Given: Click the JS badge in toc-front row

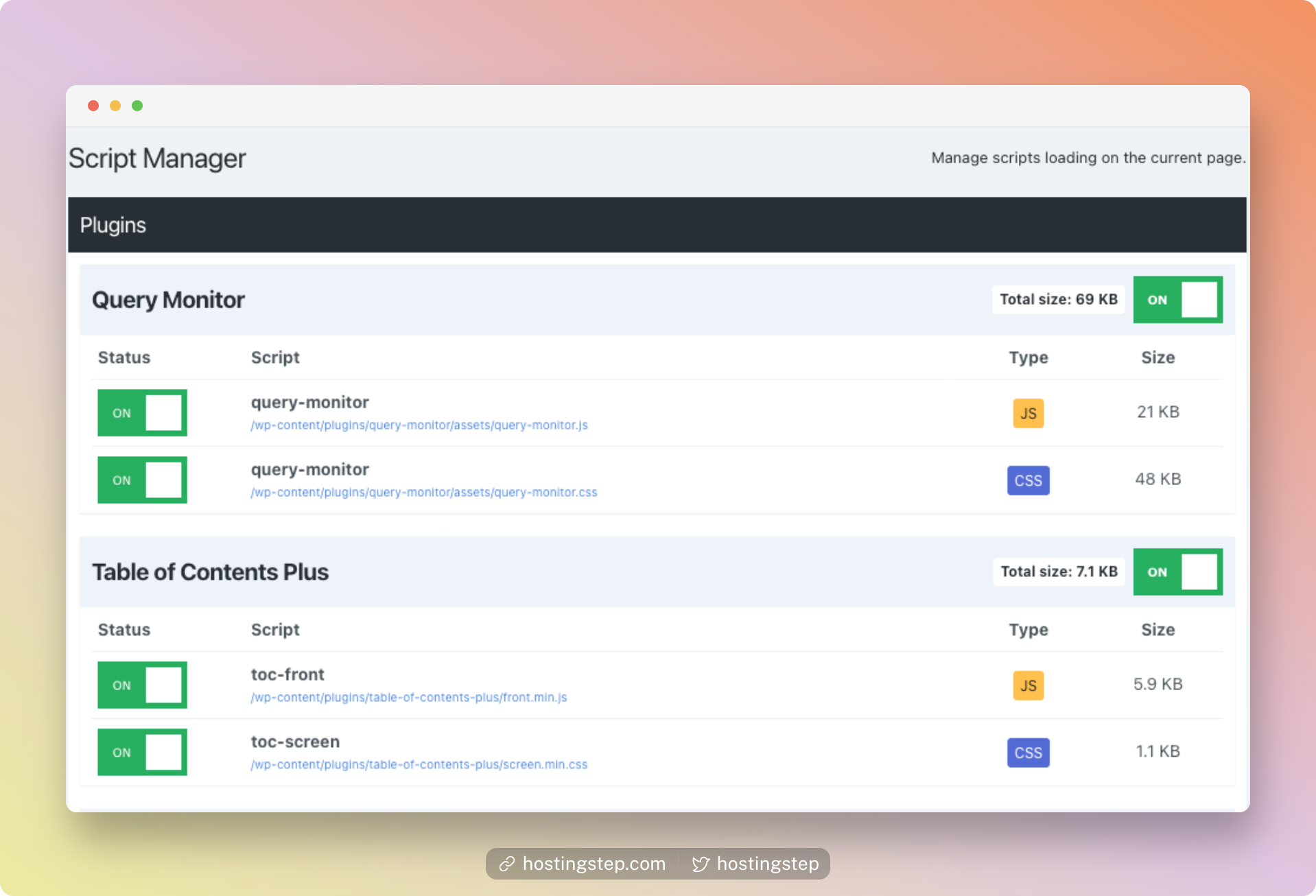Looking at the screenshot, I should point(1028,685).
